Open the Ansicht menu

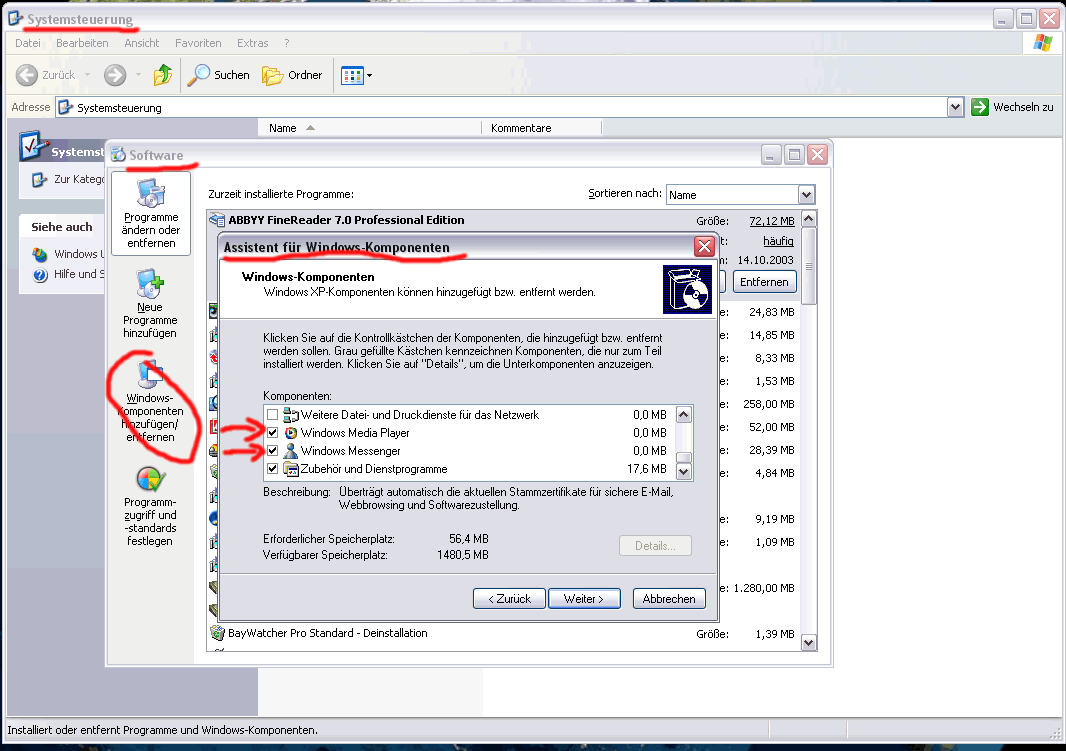point(141,43)
